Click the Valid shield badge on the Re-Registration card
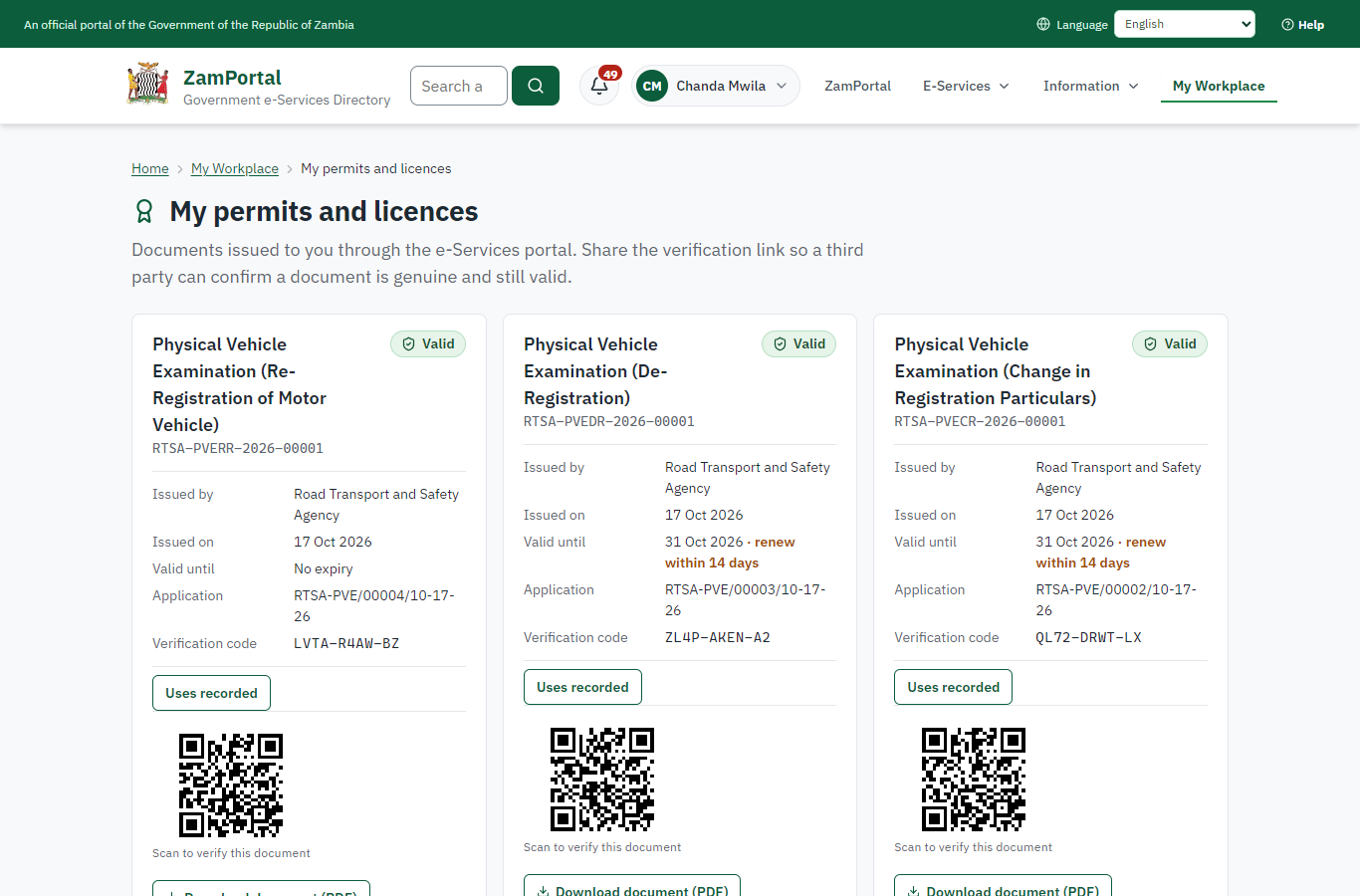 tap(428, 343)
